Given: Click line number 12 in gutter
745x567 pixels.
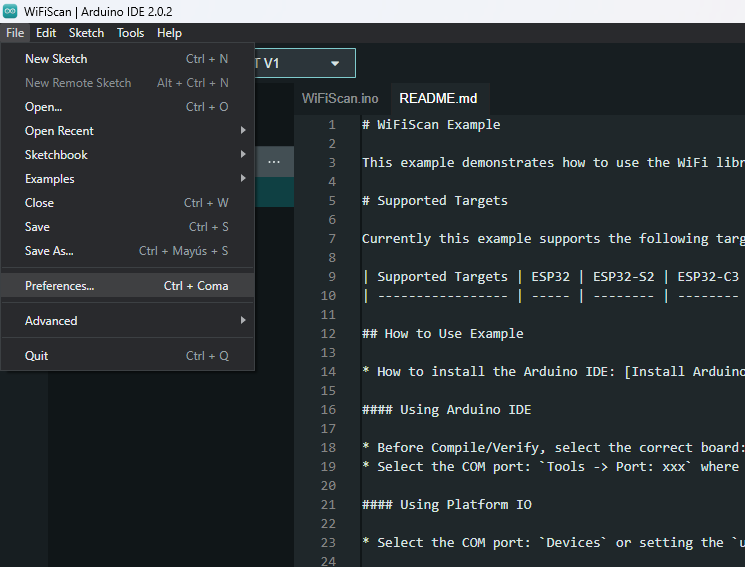Looking at the screenshot, I should tap(328, 334).
